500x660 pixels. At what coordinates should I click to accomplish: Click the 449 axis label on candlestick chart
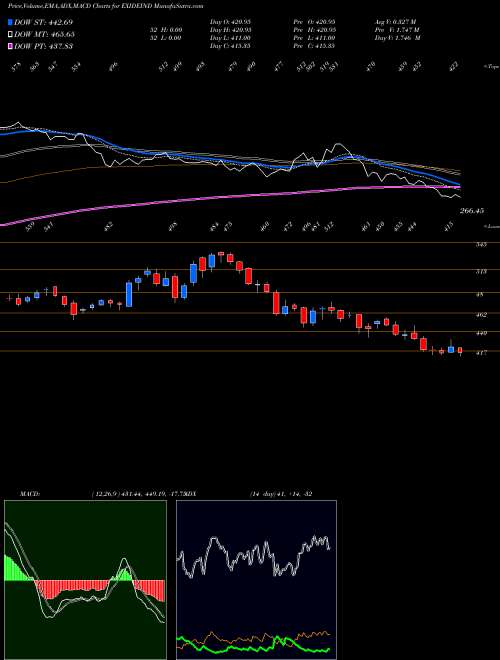pos(481,333)
